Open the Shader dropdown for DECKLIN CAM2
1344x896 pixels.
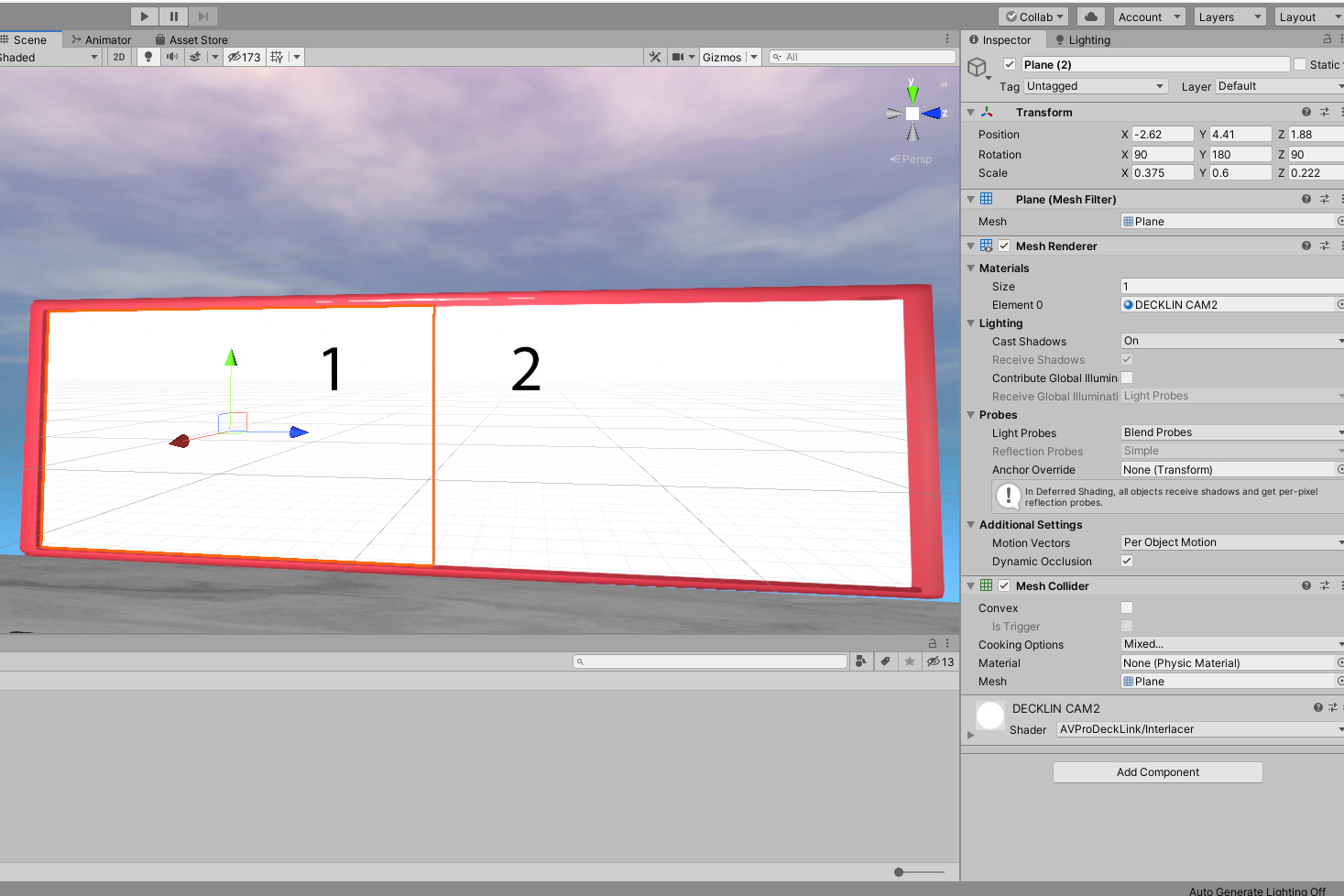point(1200,729)
